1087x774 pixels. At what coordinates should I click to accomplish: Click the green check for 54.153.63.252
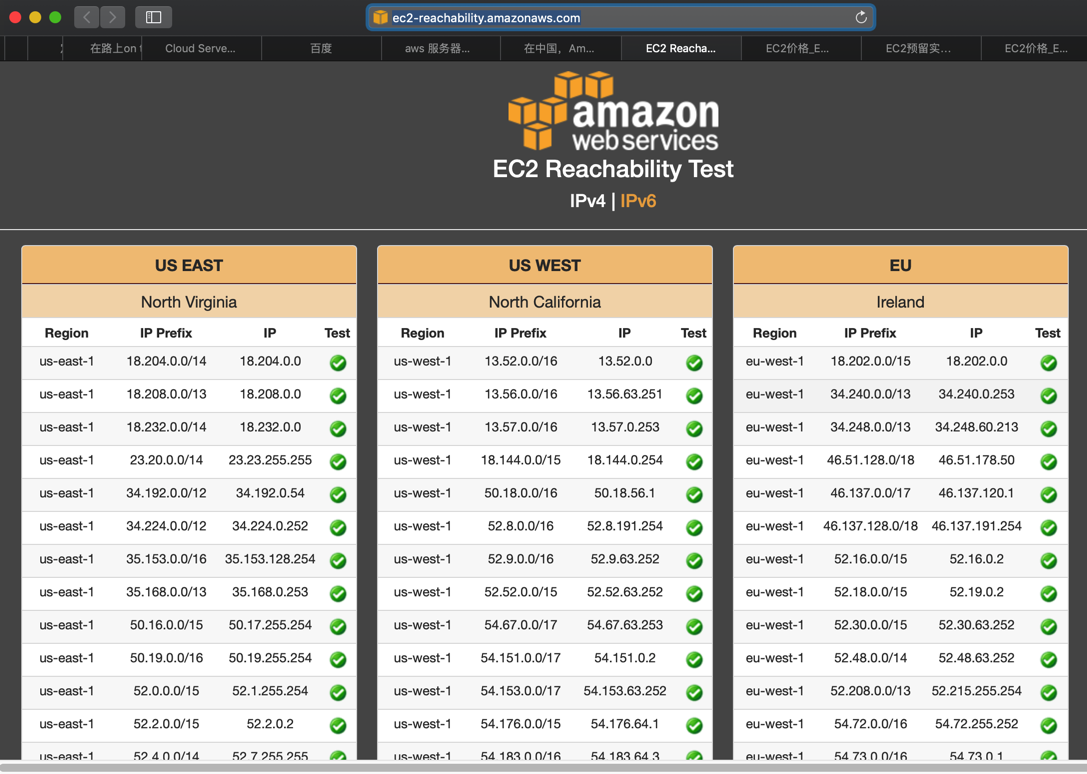(694, 692)
